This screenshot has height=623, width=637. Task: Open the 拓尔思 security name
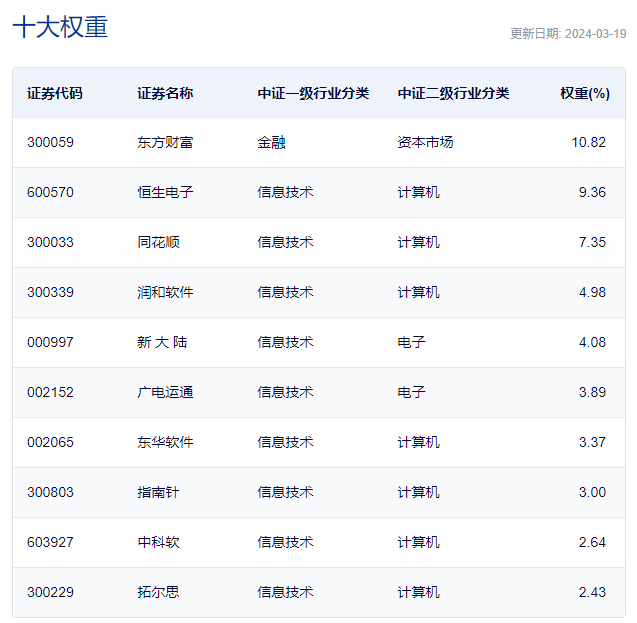coord(158,592)
